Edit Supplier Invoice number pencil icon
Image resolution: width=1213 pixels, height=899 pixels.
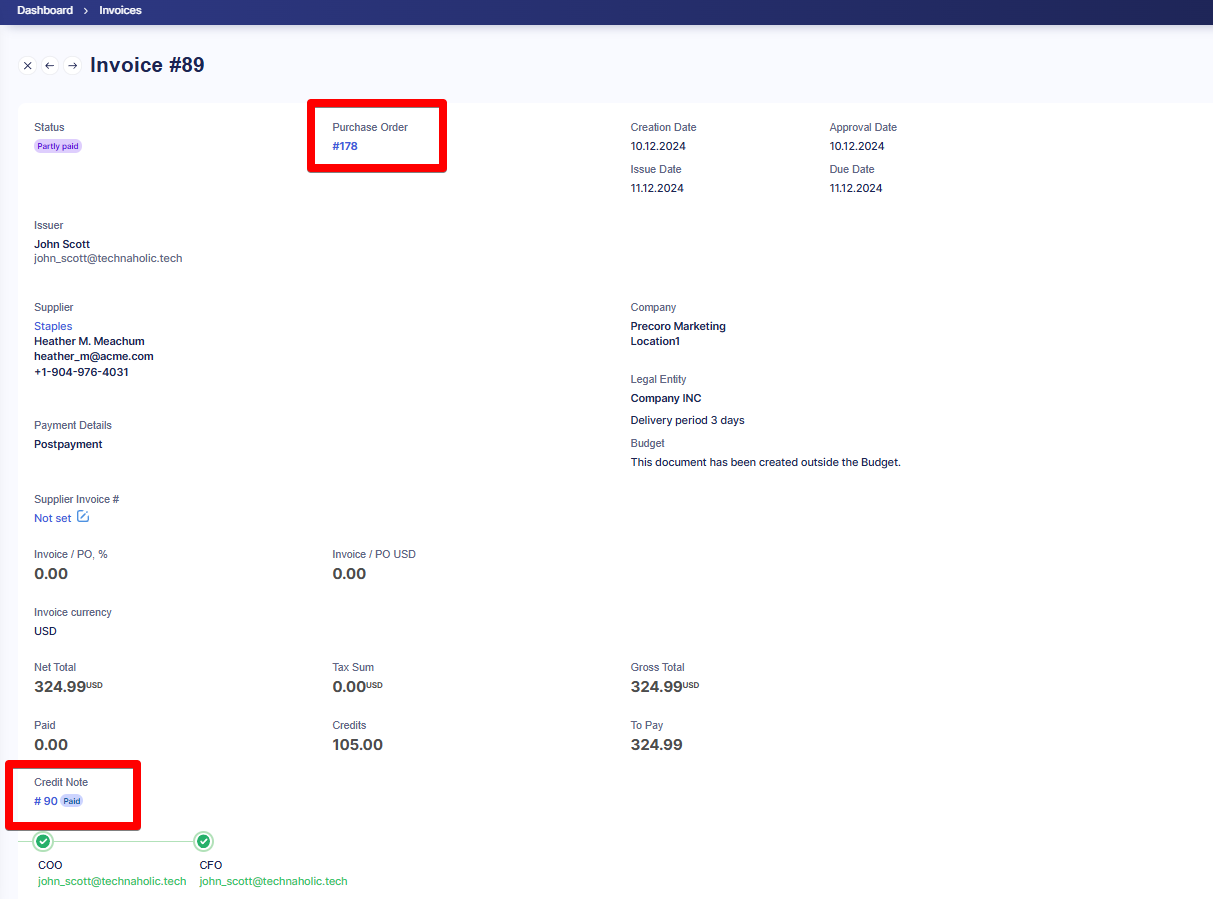point(83,517)
